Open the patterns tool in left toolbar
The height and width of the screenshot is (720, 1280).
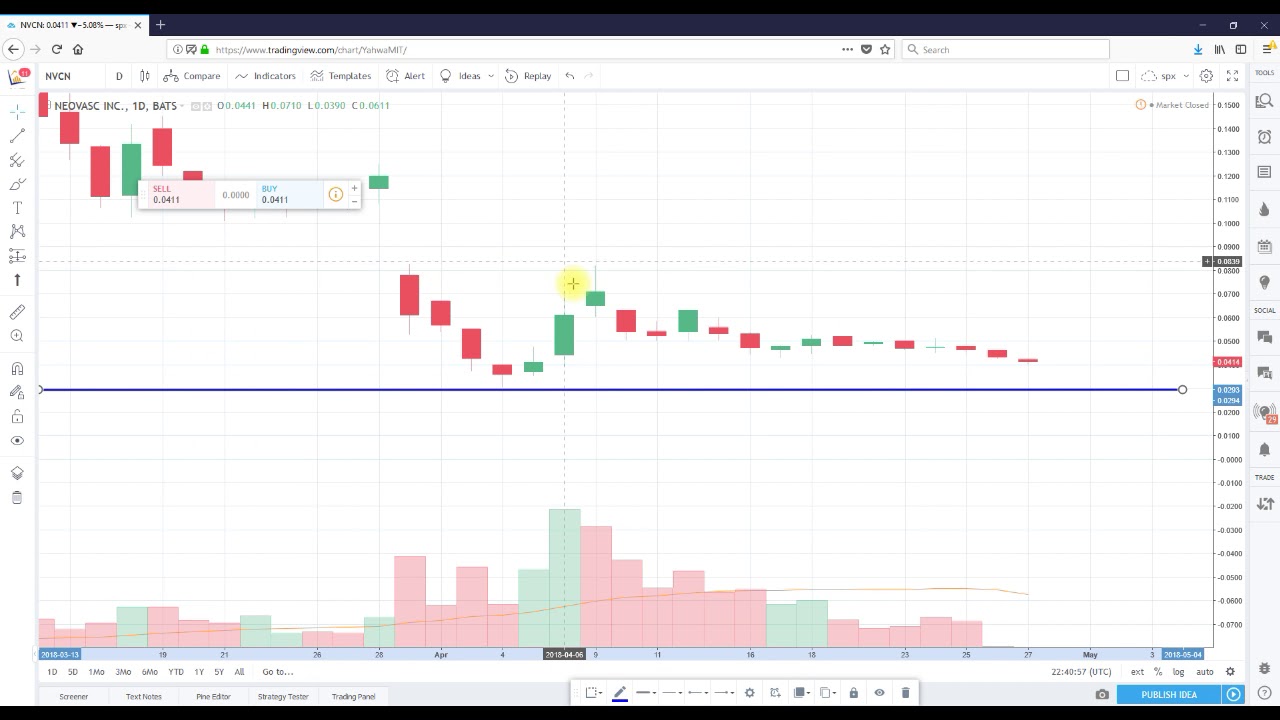(17, 232)
